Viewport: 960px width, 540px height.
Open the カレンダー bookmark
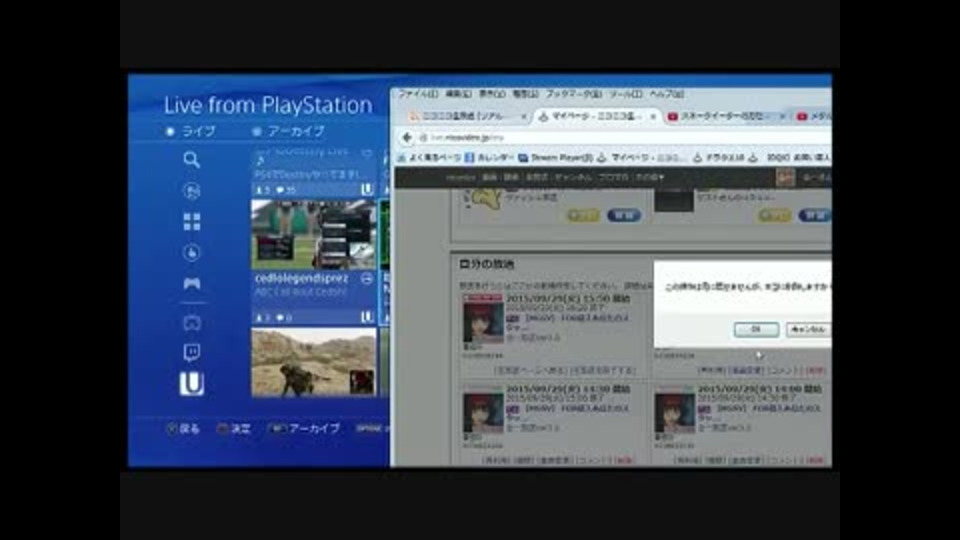(489, 158)
